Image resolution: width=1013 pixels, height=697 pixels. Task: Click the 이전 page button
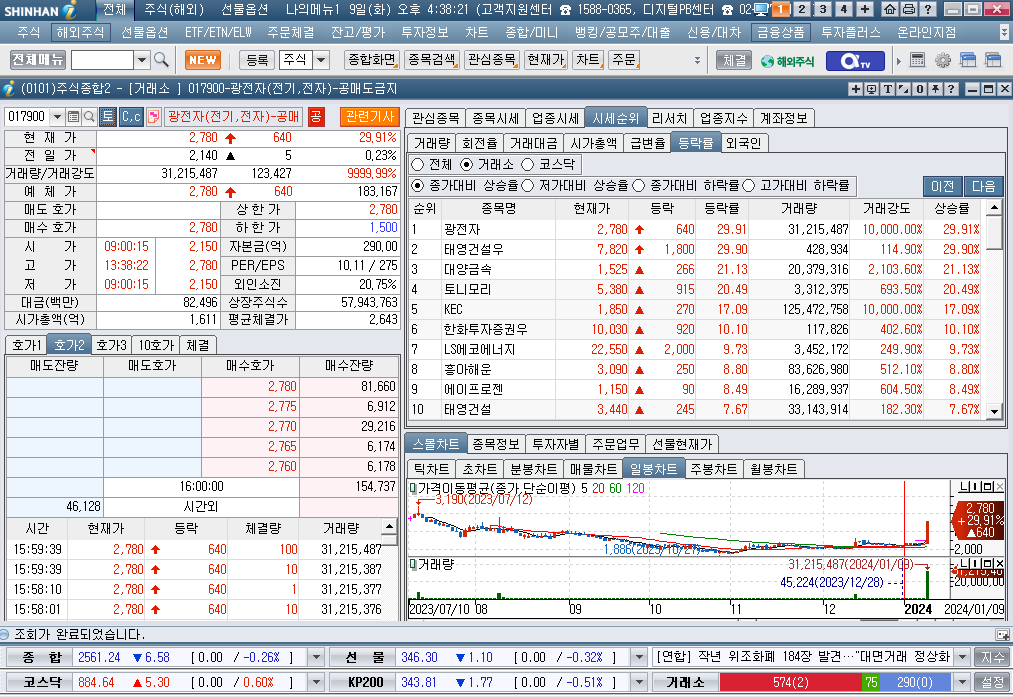942,186
